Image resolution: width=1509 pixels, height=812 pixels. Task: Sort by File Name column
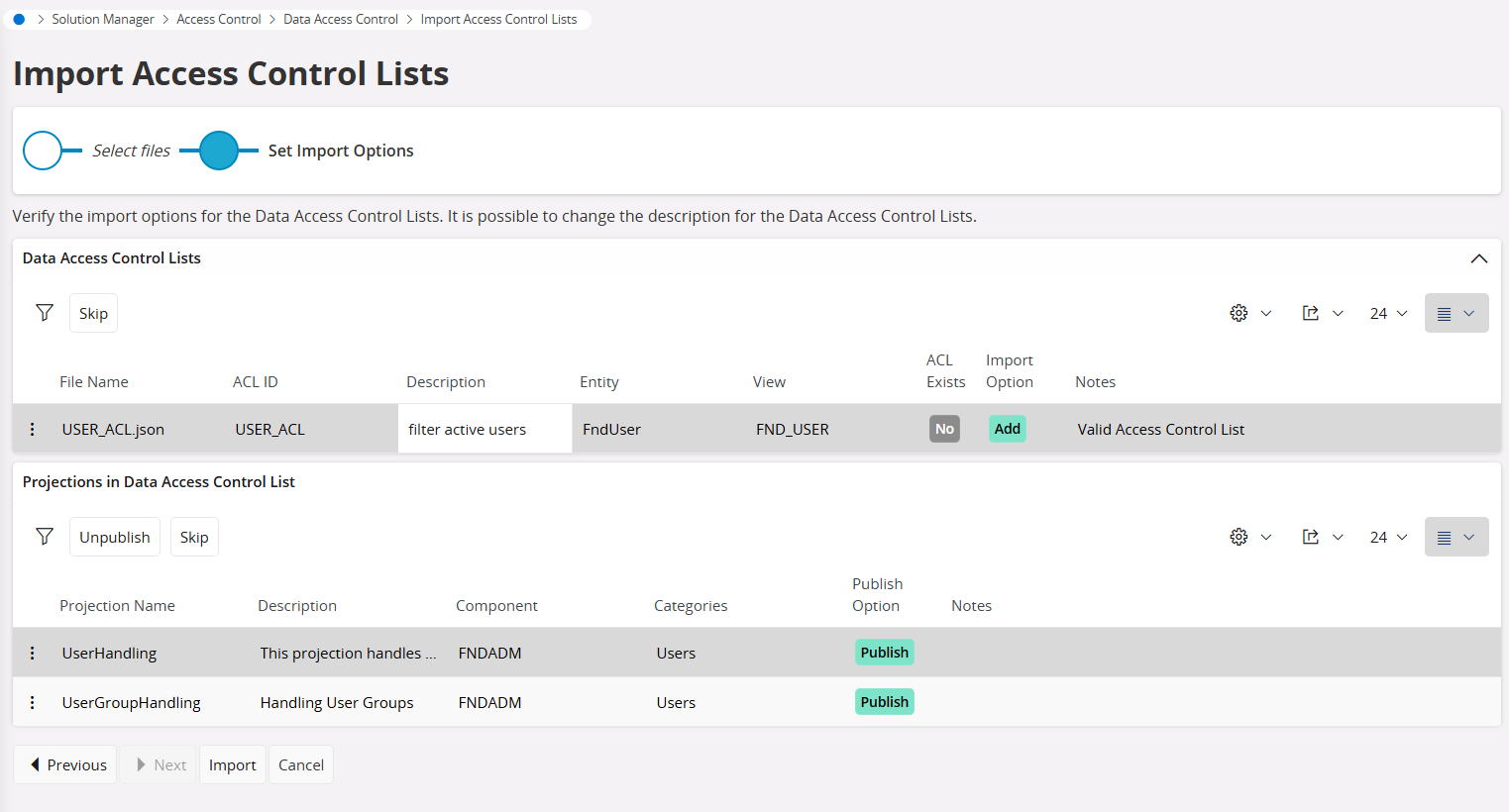94,382
